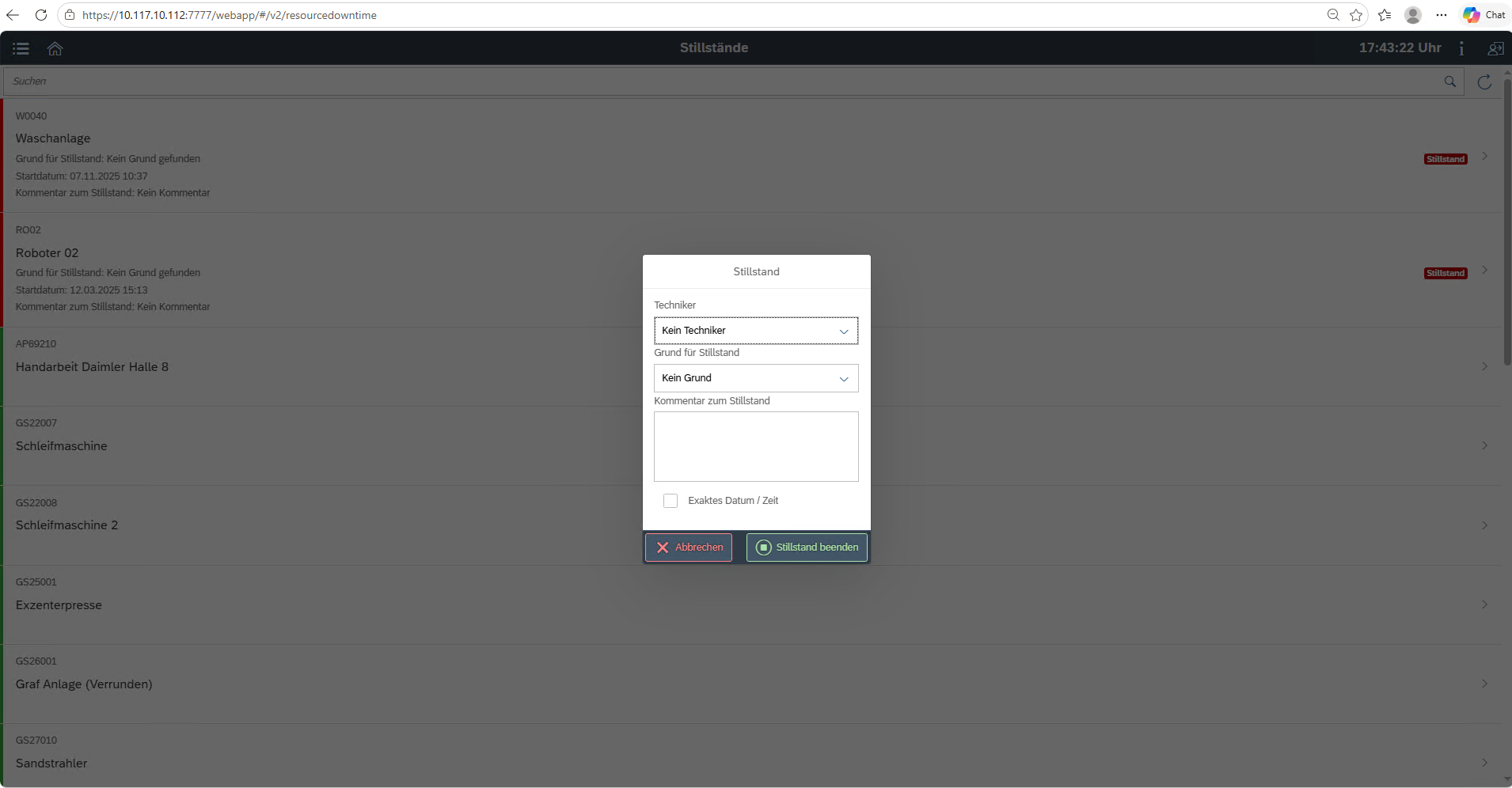The width and height of the screenshot is (1512, 788).
Task: Click the browser address bar URL
Action: tap(230, 15)
